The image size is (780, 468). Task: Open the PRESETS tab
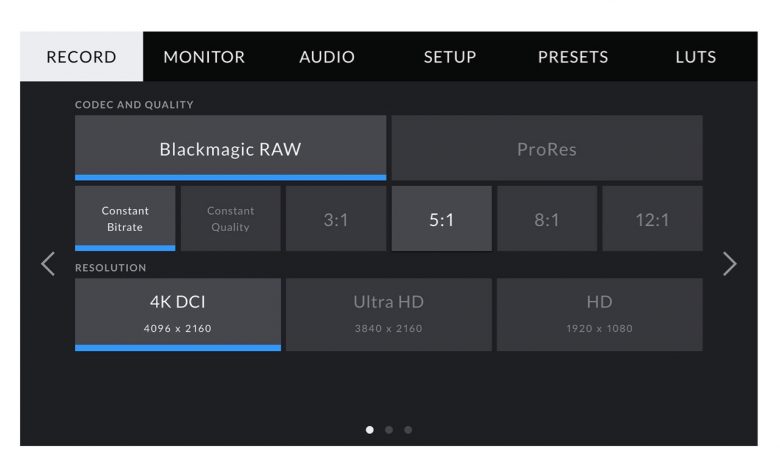click(x=573, y=57)
